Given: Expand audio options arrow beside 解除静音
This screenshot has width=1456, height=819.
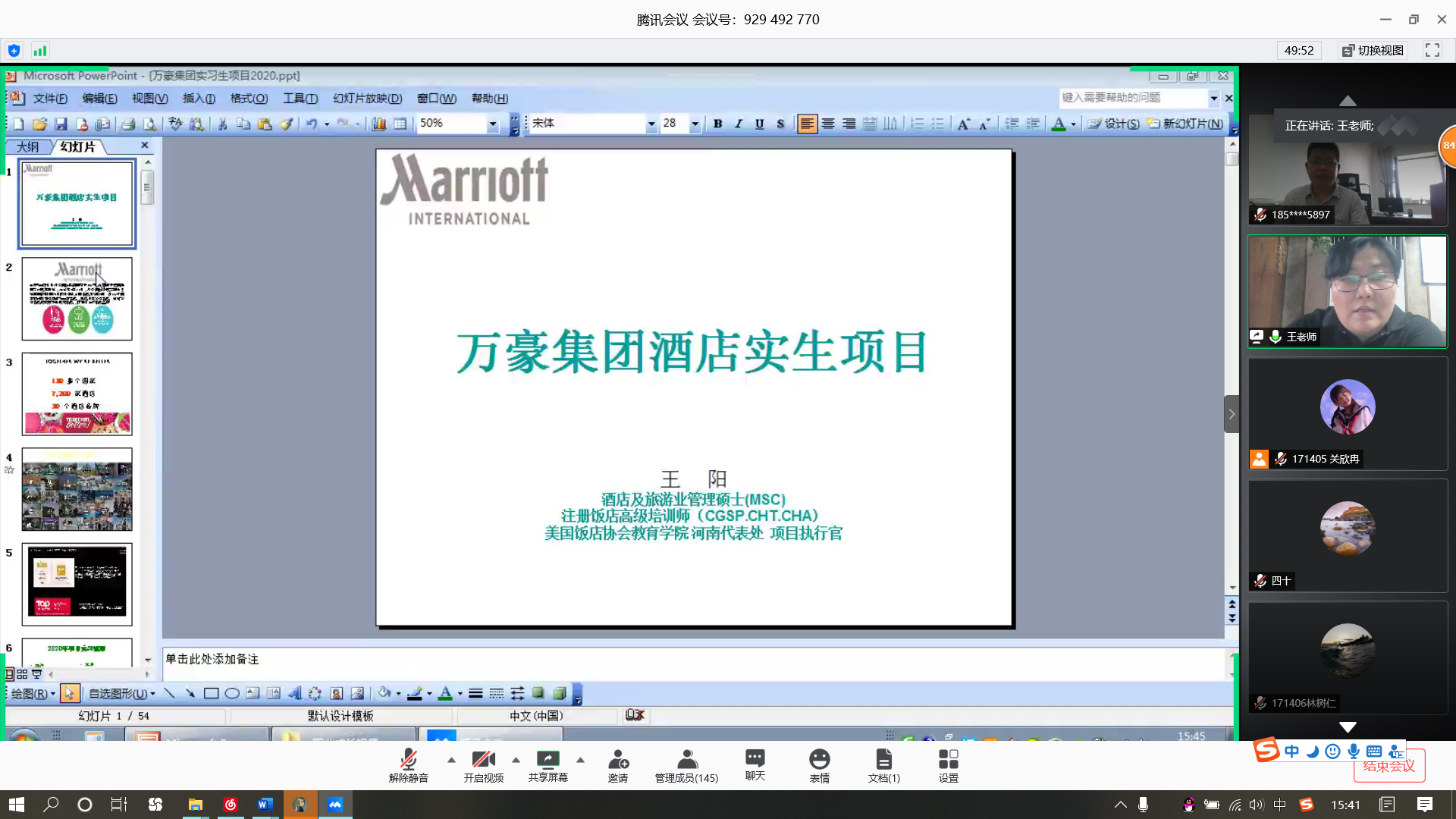Looking at the screenshot, I should click(451, 760).
